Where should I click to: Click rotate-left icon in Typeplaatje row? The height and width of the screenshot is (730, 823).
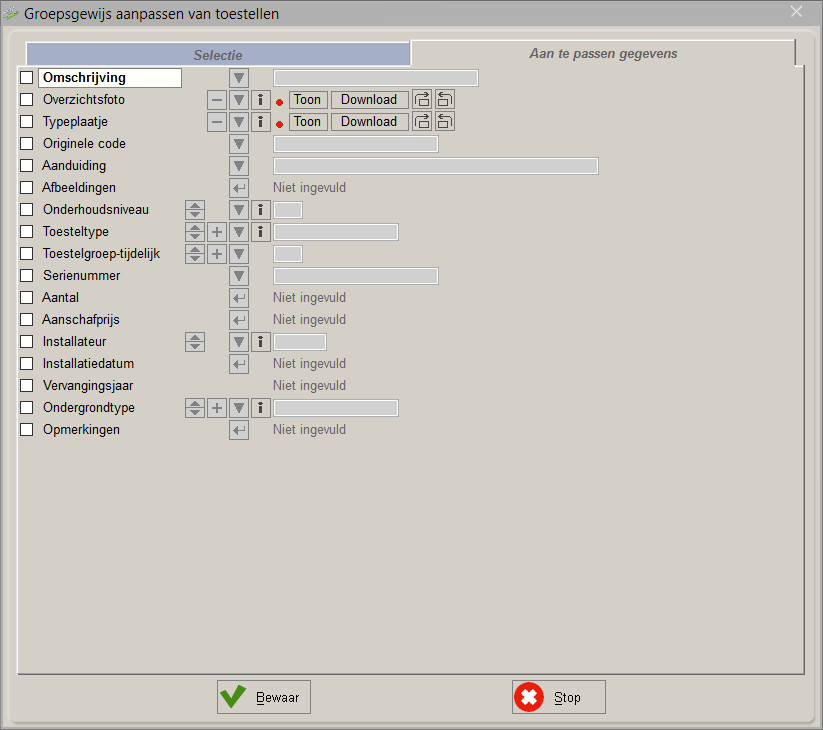[x=445, y=122]
